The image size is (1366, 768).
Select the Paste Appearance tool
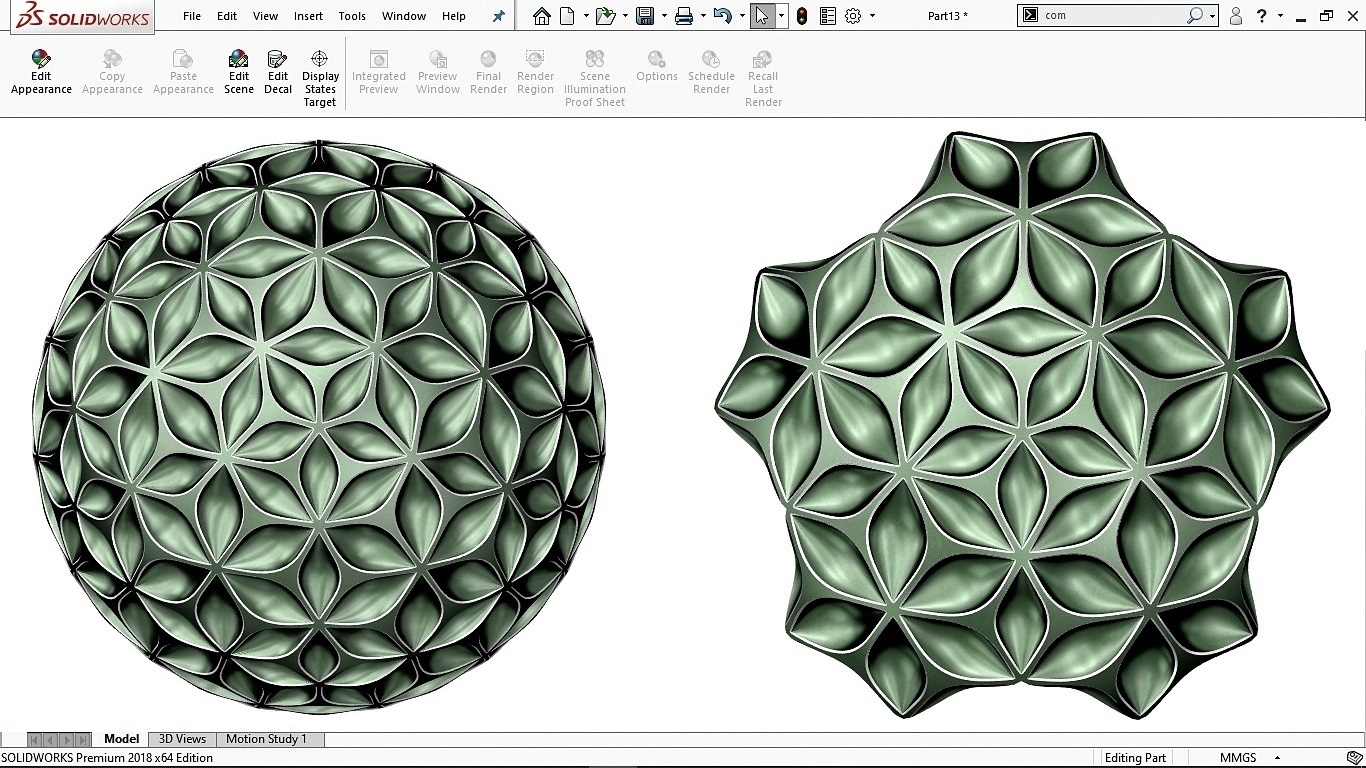click(183, 73)
